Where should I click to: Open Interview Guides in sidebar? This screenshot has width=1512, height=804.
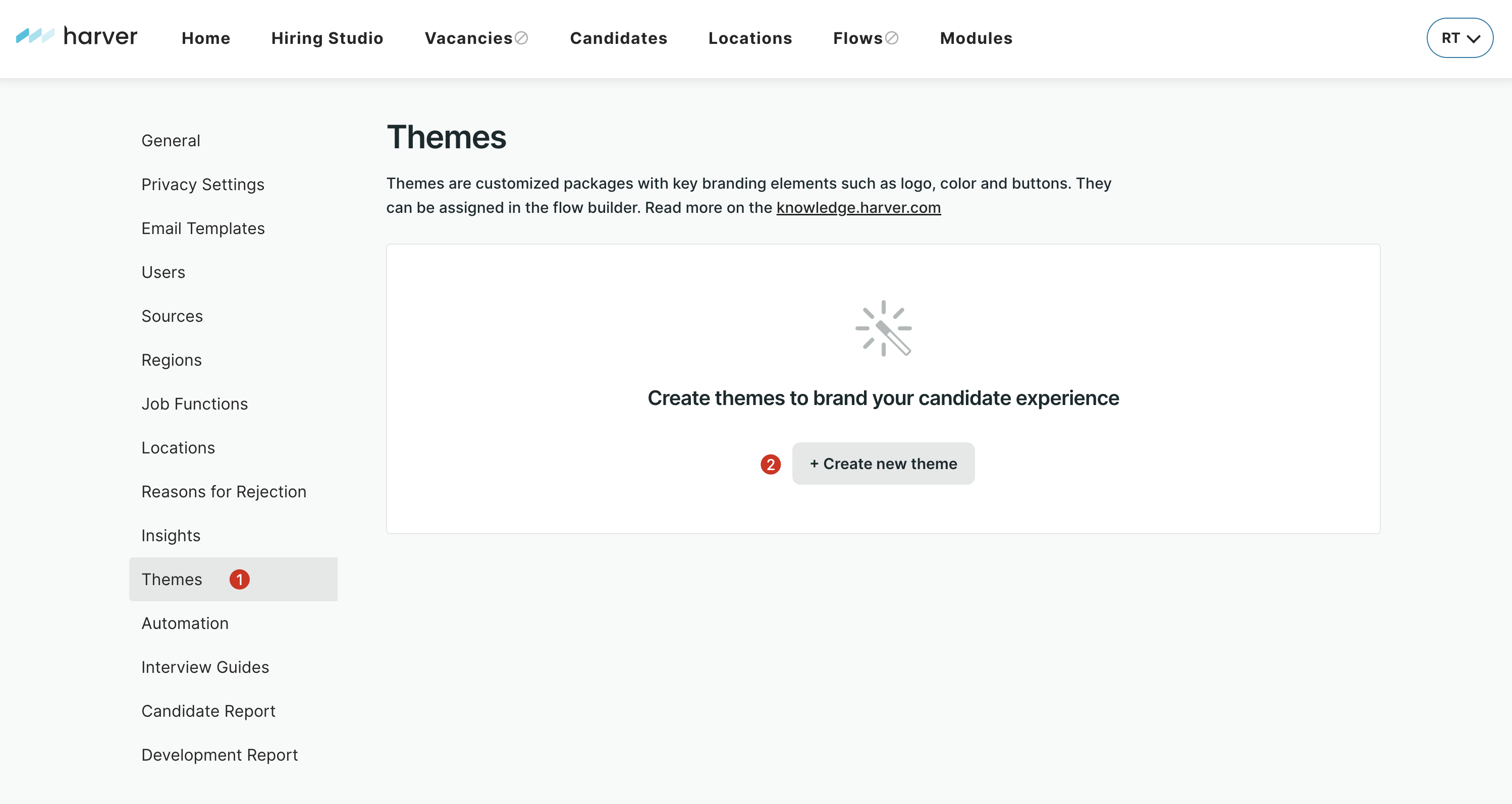pos(205,667)
